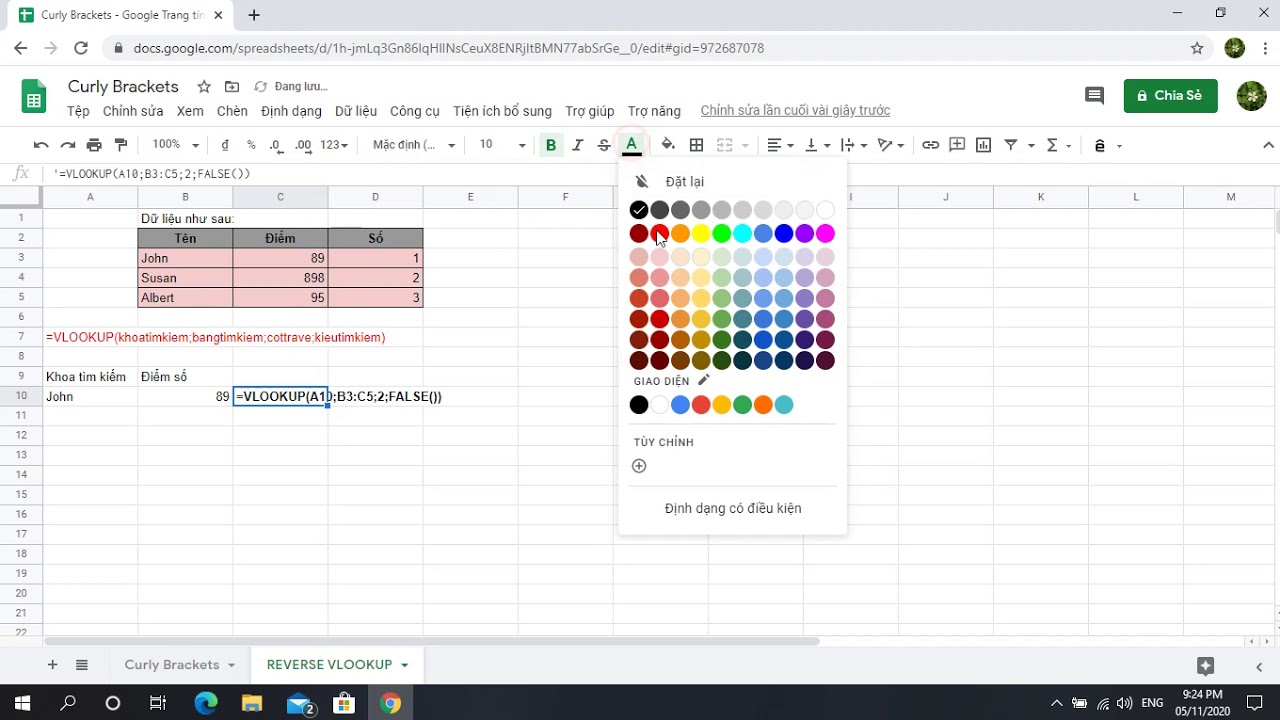This screenshot has height=720, width=1280.
Task: Click the Create a filter funnel icon
Action: click(x=1010, y=145)
